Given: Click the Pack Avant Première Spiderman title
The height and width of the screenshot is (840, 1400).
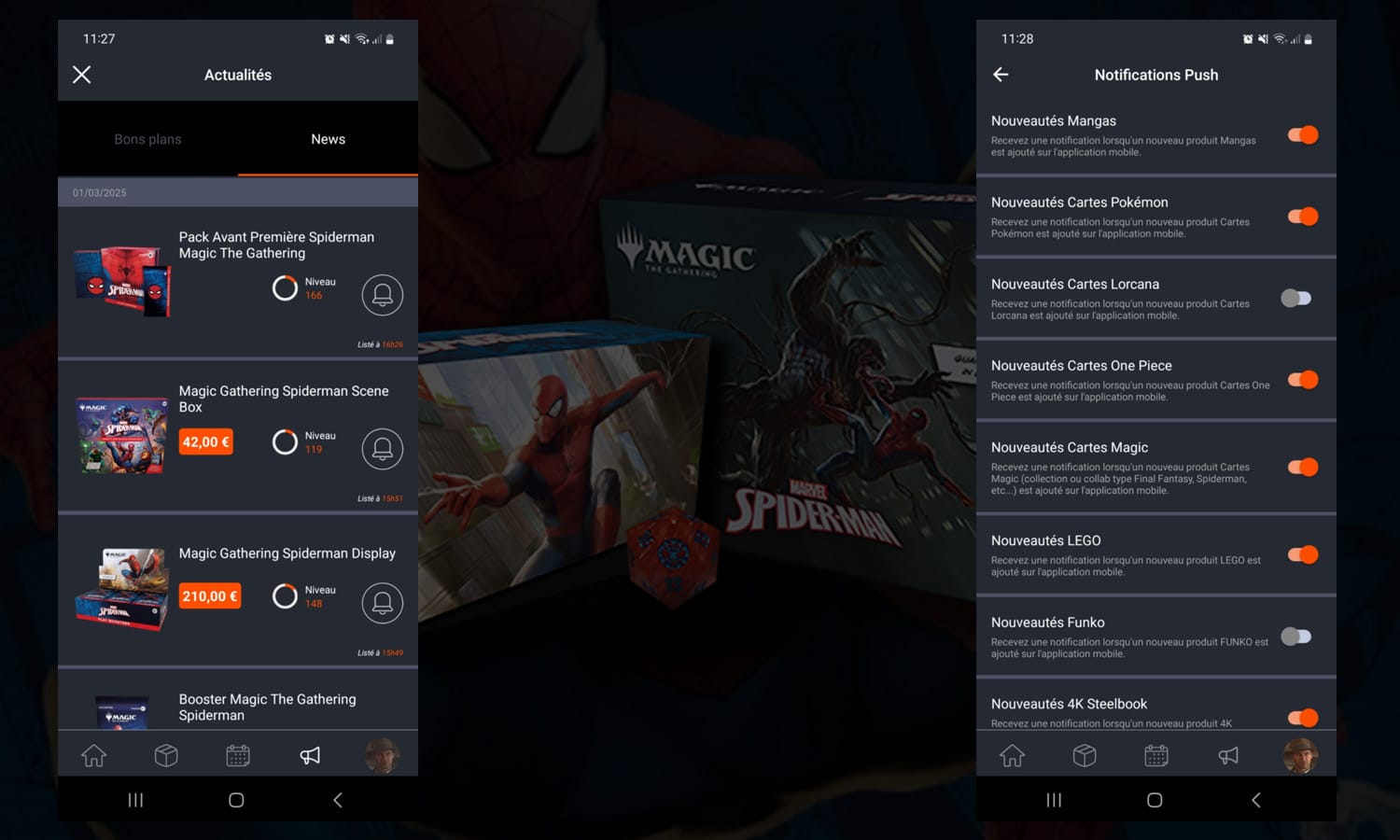Looking at the screenshot, I should click(276, 245).
